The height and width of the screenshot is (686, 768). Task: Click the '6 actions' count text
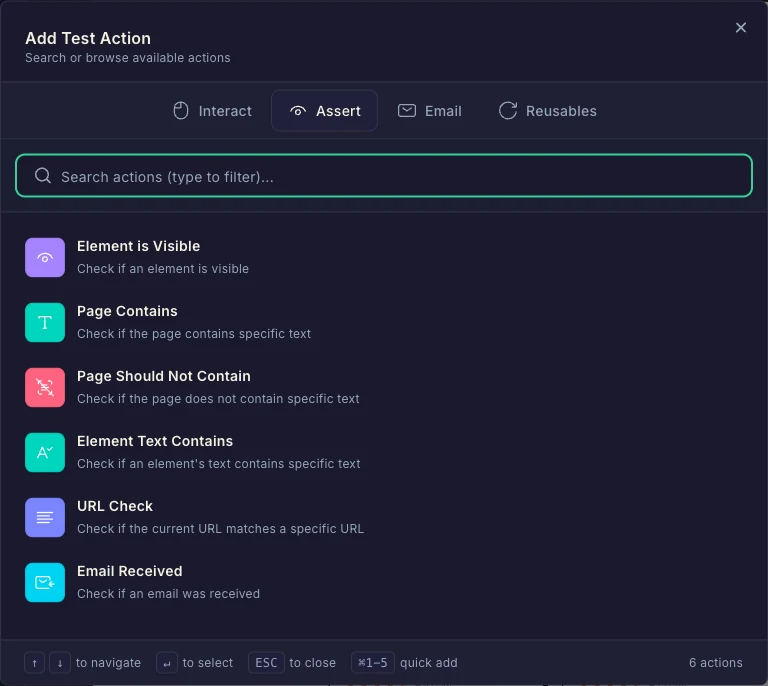coord(716,663)
